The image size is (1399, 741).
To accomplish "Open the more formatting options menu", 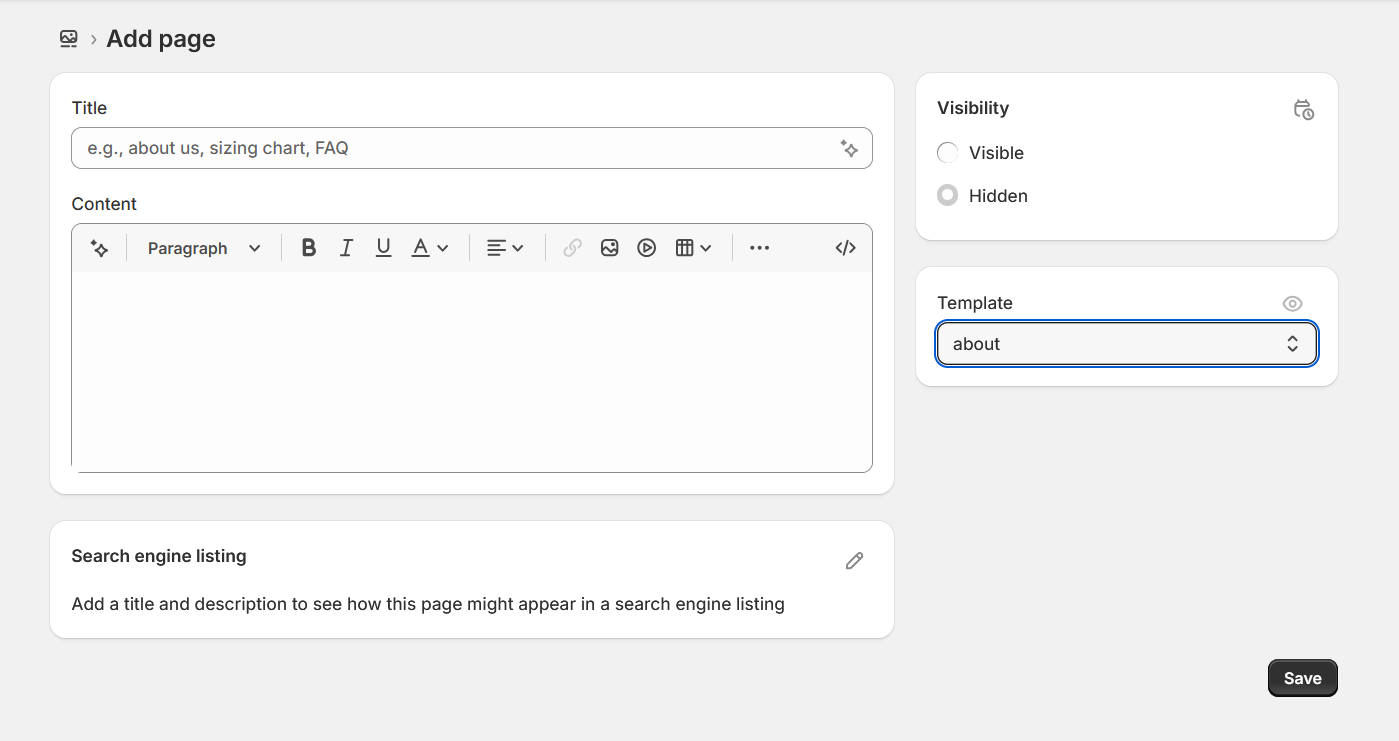I will (759, 247).
